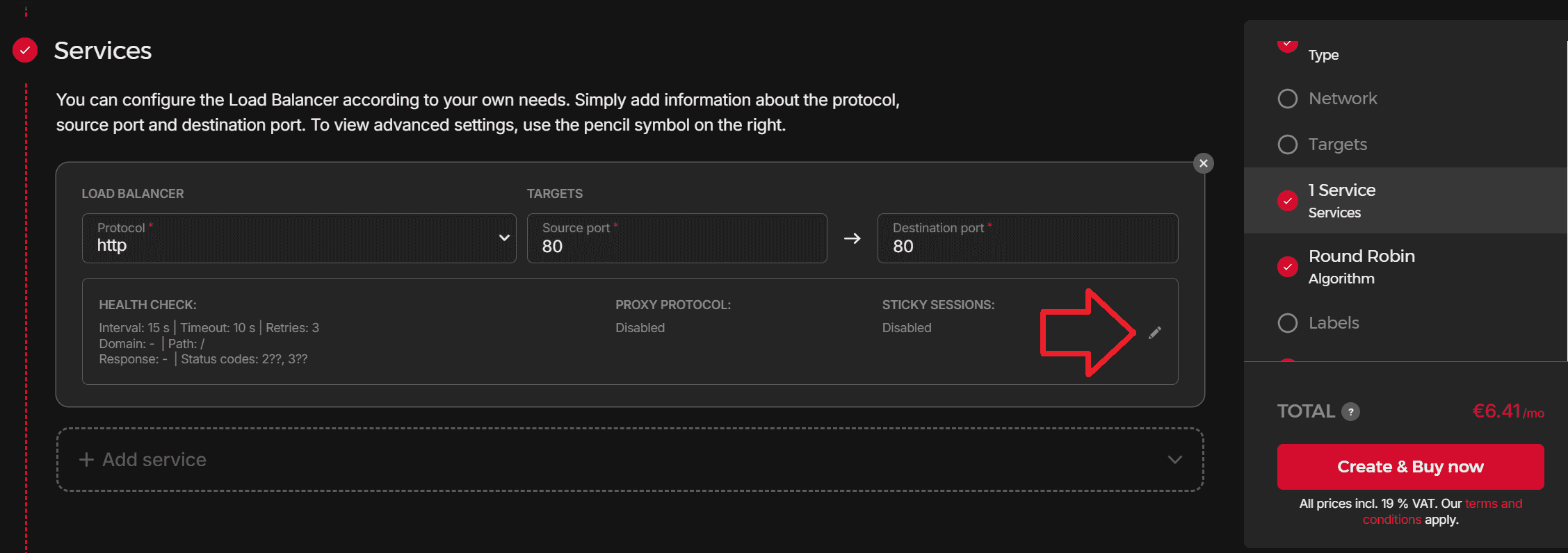Viewport: 1568px width, 553px height.
Task: Open the terms and conditions link
Action: click(x=1493, y=504)
